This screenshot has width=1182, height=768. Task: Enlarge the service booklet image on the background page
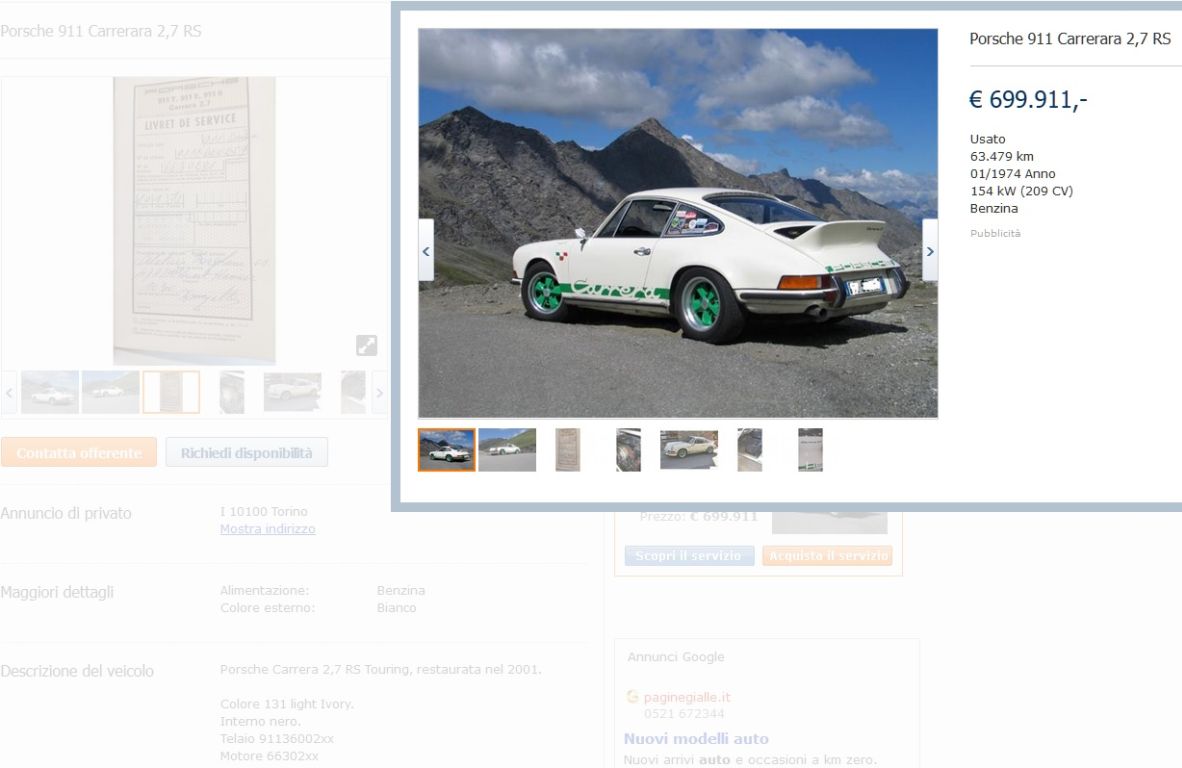click(366, 345)
